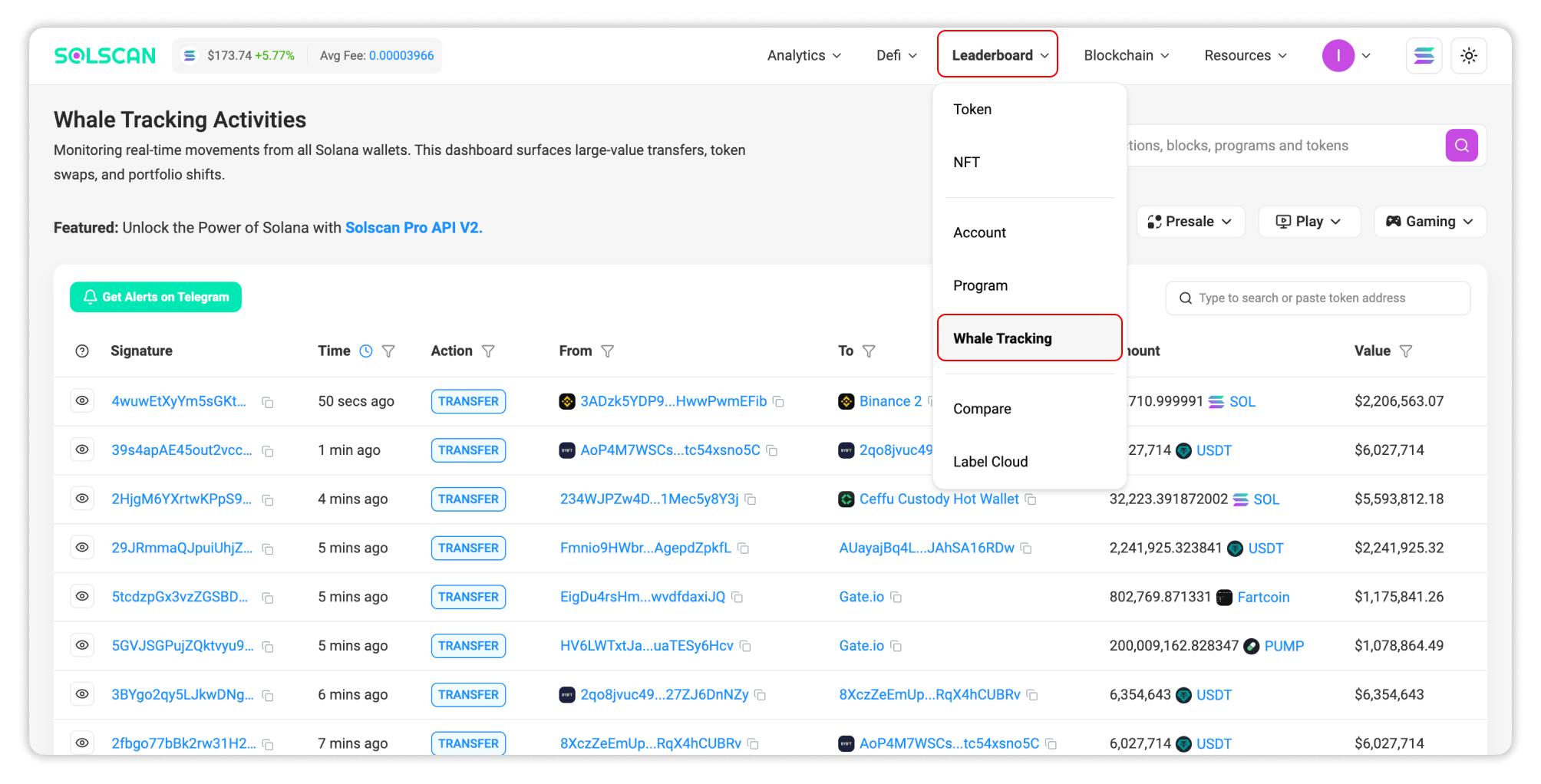This screenshot has width=1541, height=784.
Task: Toggle the light/dark theme sun icon
Action: pos(1468,56)
